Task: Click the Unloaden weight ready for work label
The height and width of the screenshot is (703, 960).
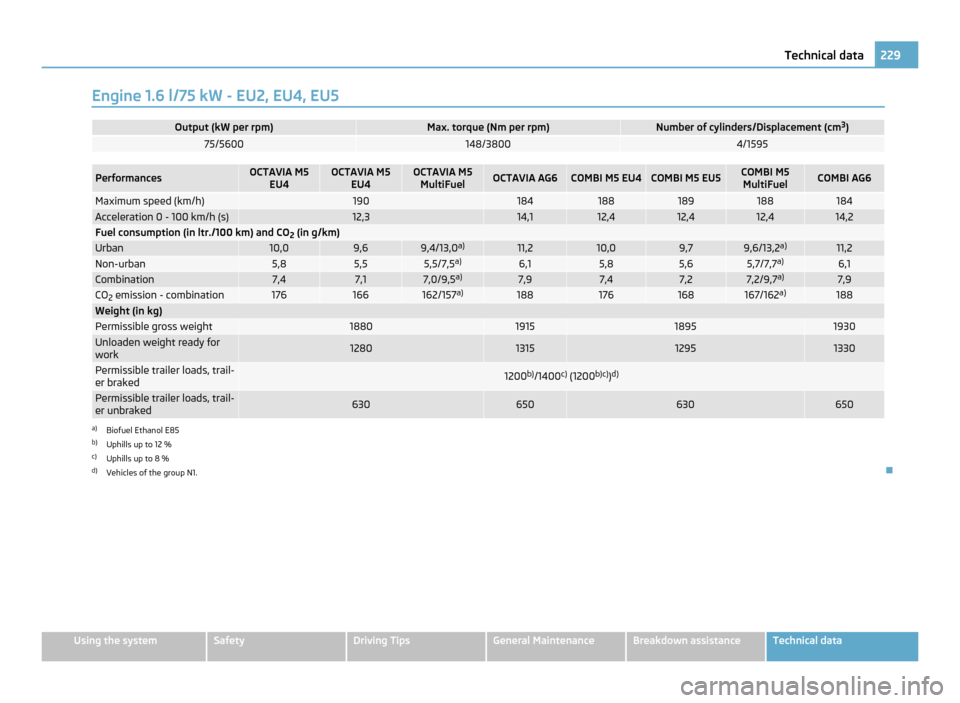Action: pos(157,348)
